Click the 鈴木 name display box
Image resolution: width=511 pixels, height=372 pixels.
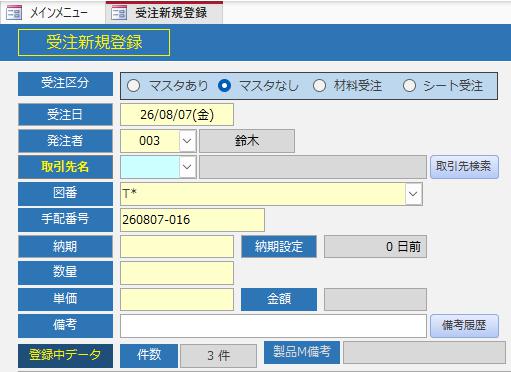pyautogui.click(x=247, y=141)
